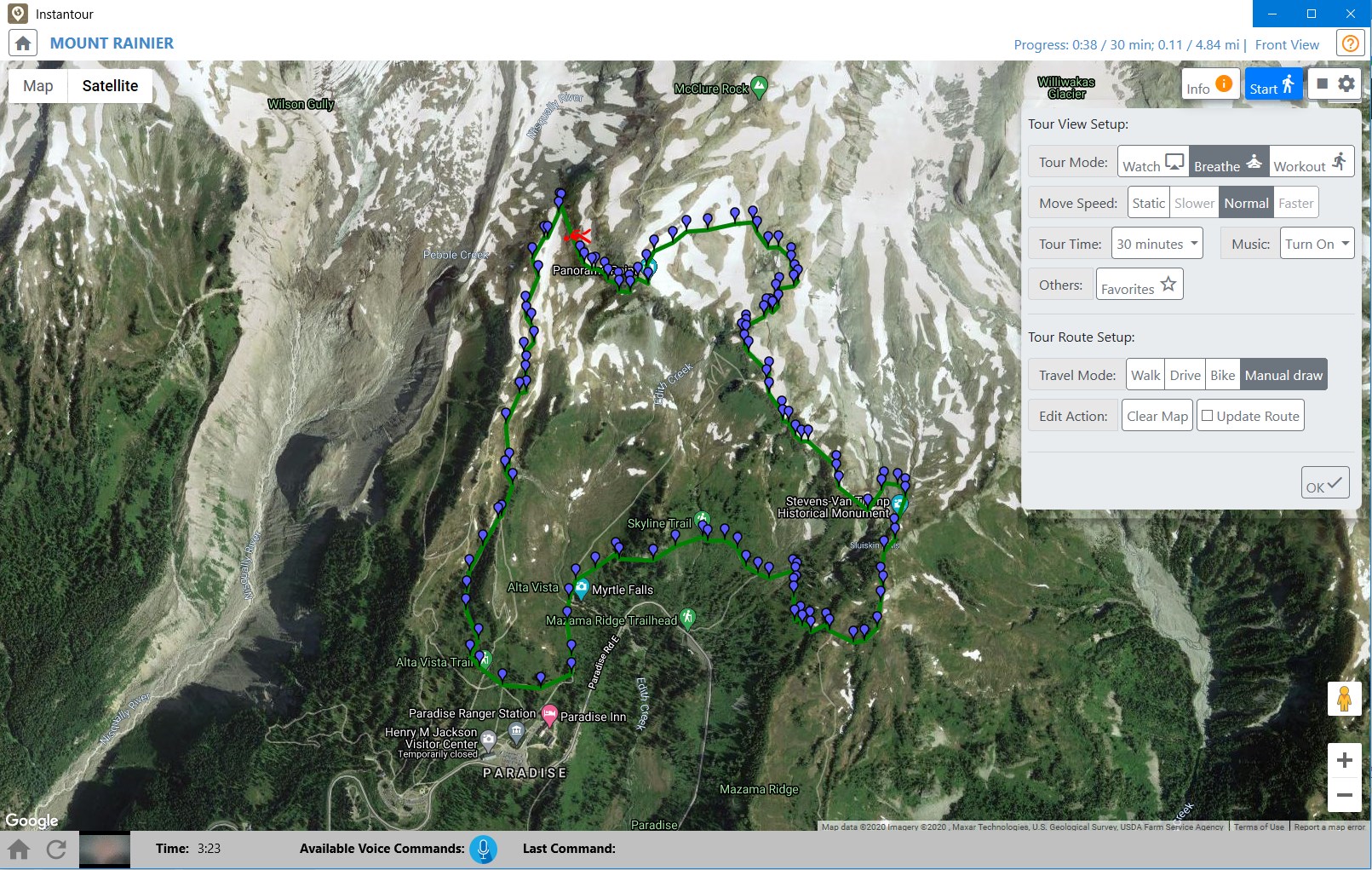This screenshot has width=1372, height=870.
Task: Activate the voice command microphone
Action: coord(483,850)
